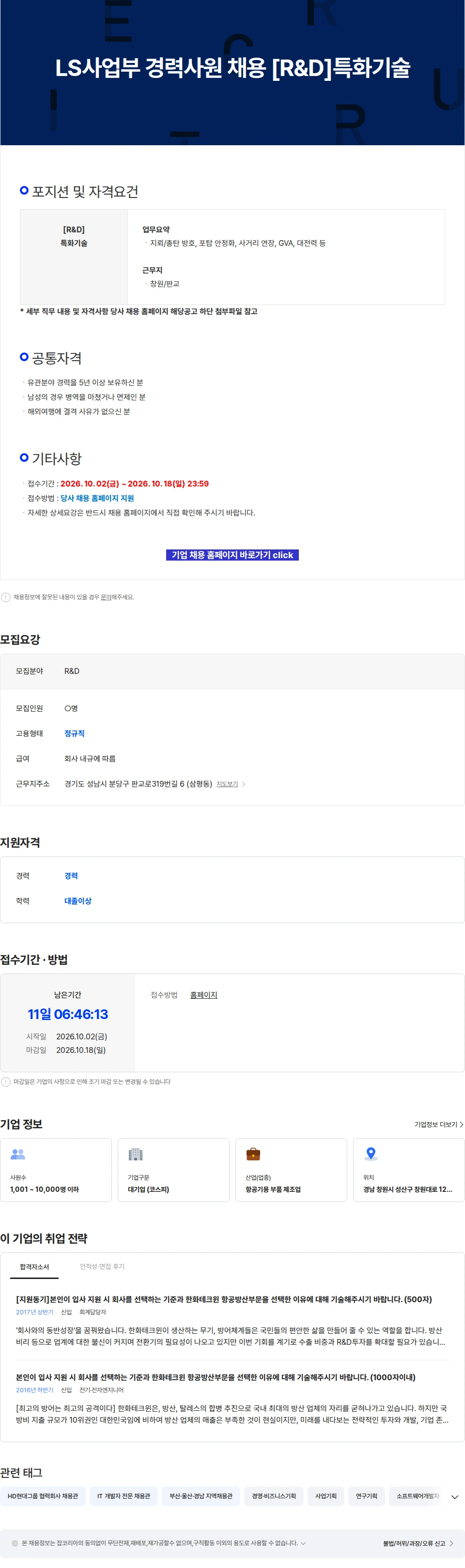Open the company recruitment homepage banner button
The height and width of the screenshot is (1568, 465).
232,554
